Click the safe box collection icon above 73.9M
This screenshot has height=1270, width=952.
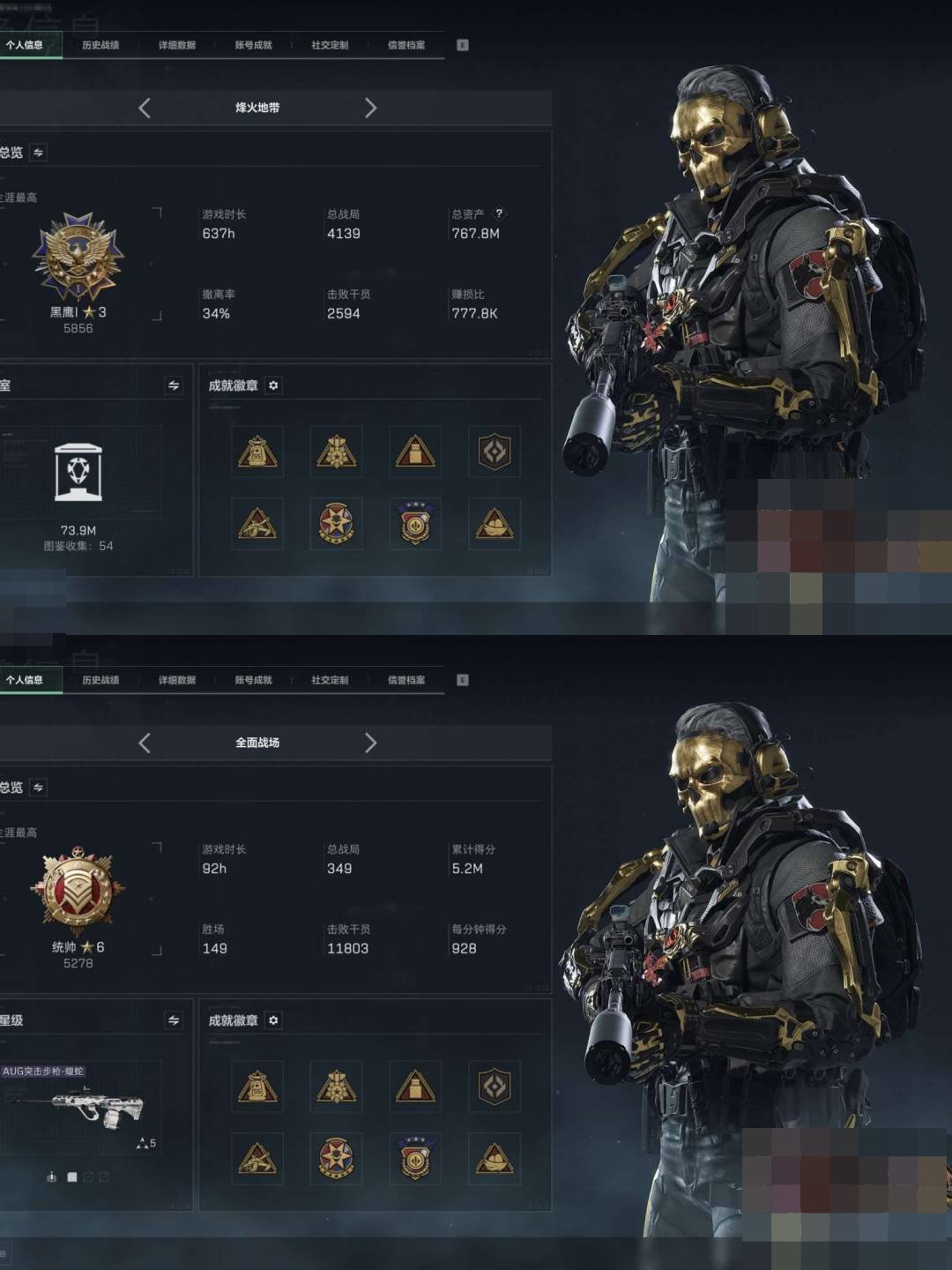click(x=78, y=473)
